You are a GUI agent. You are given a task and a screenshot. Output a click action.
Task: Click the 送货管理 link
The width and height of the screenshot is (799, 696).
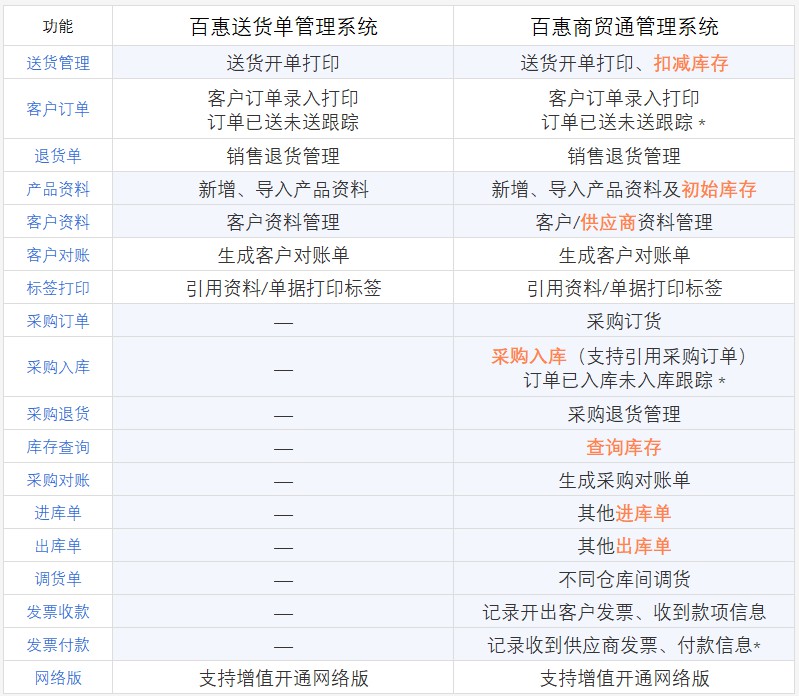[58, 63]
